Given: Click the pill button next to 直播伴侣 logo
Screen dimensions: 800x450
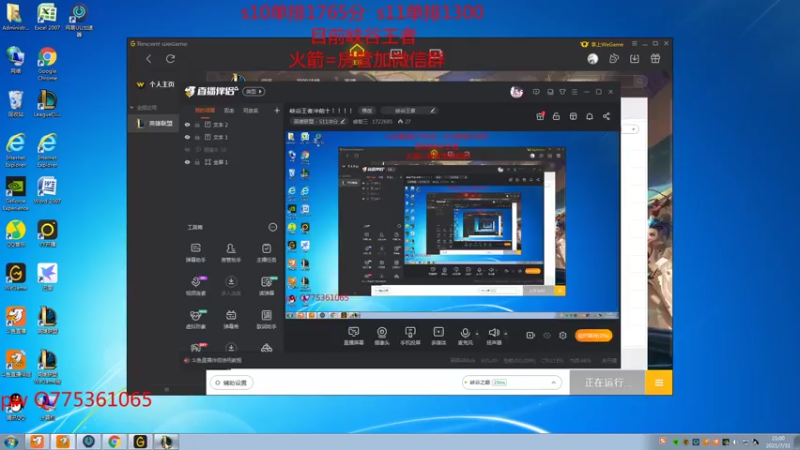Looking at the screenshot, I should tap(254, 91).
